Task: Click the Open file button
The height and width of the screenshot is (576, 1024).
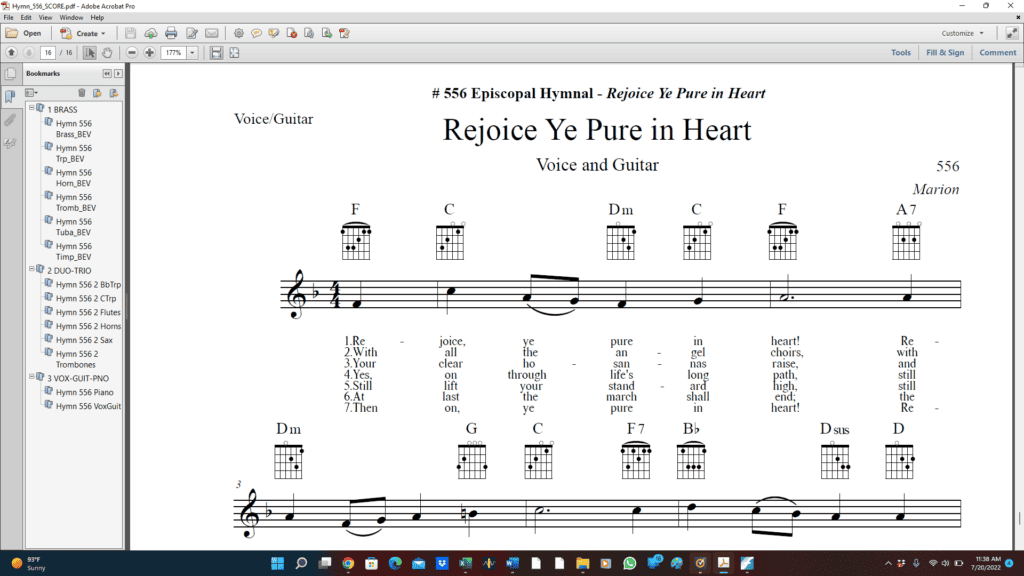Action: [24, 33]
